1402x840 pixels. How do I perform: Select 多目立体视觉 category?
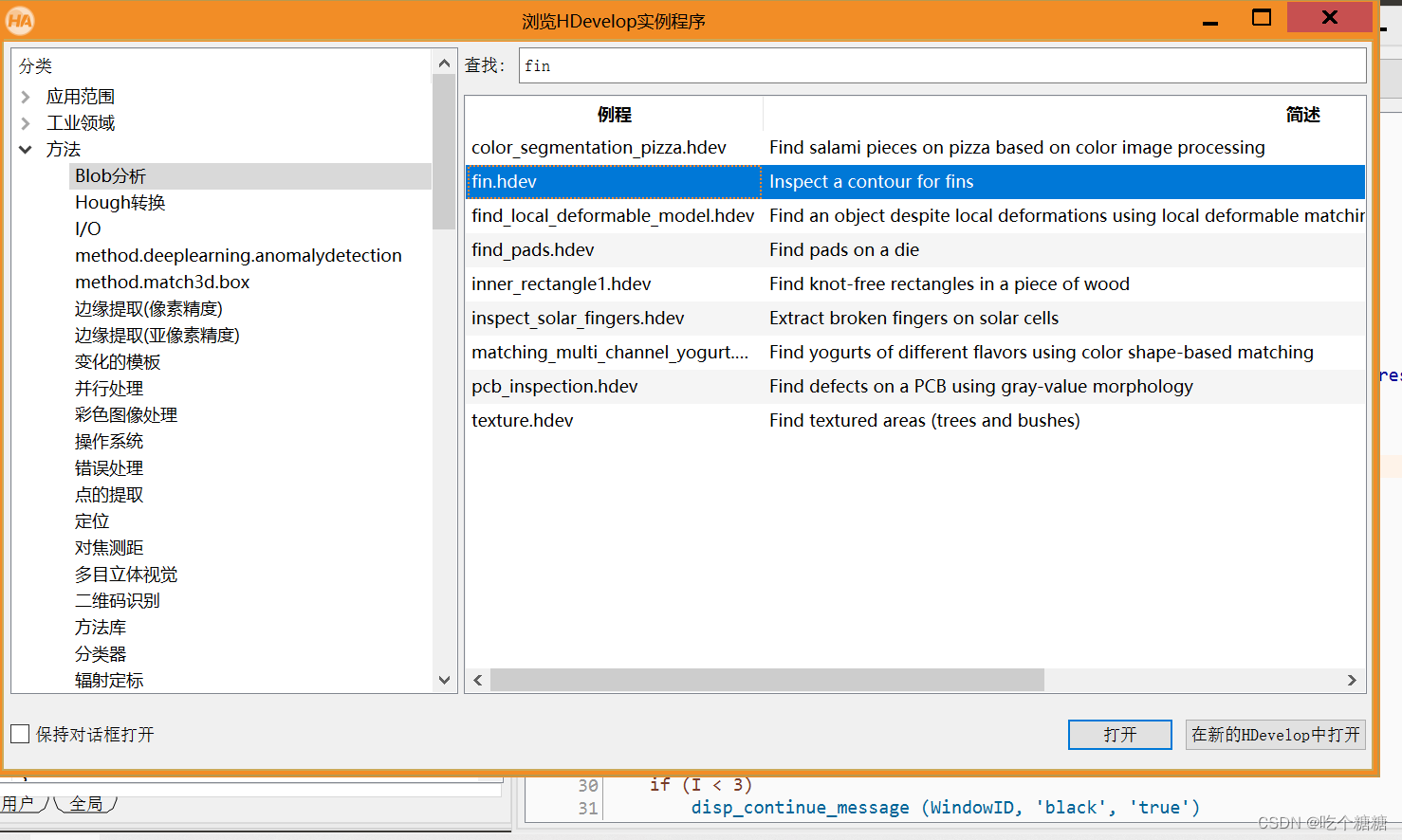click(126, 575)
